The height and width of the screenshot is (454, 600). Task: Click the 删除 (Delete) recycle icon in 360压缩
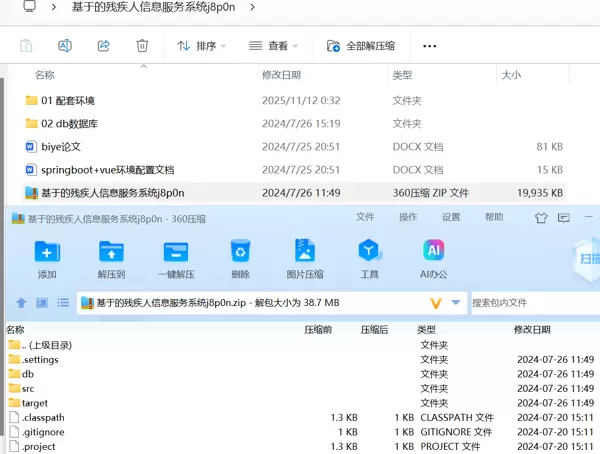[x=240, y=251]
